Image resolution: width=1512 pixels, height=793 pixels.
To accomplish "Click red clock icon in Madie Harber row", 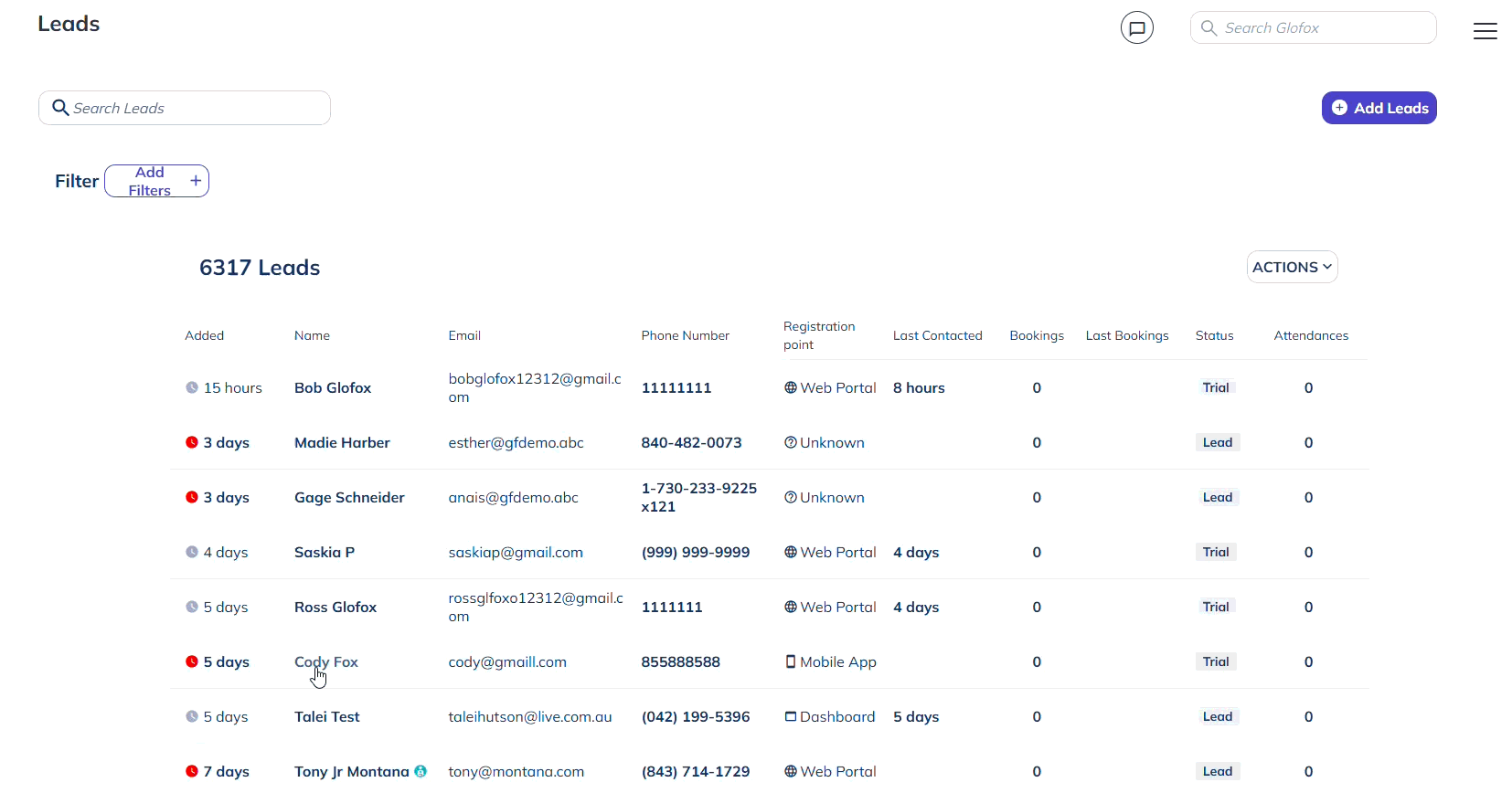I will 192,442.
